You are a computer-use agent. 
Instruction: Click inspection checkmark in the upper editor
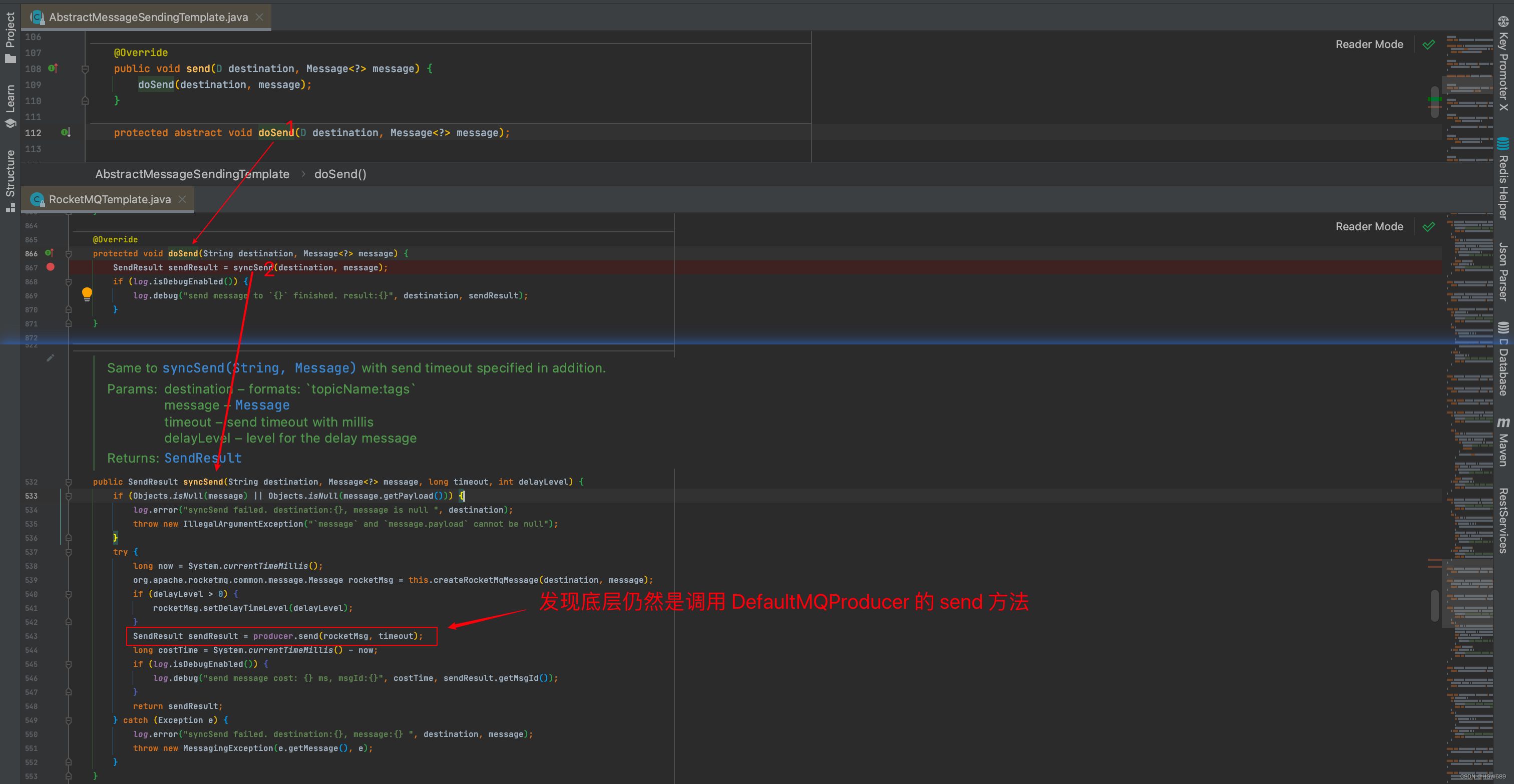coord(1429,45)
